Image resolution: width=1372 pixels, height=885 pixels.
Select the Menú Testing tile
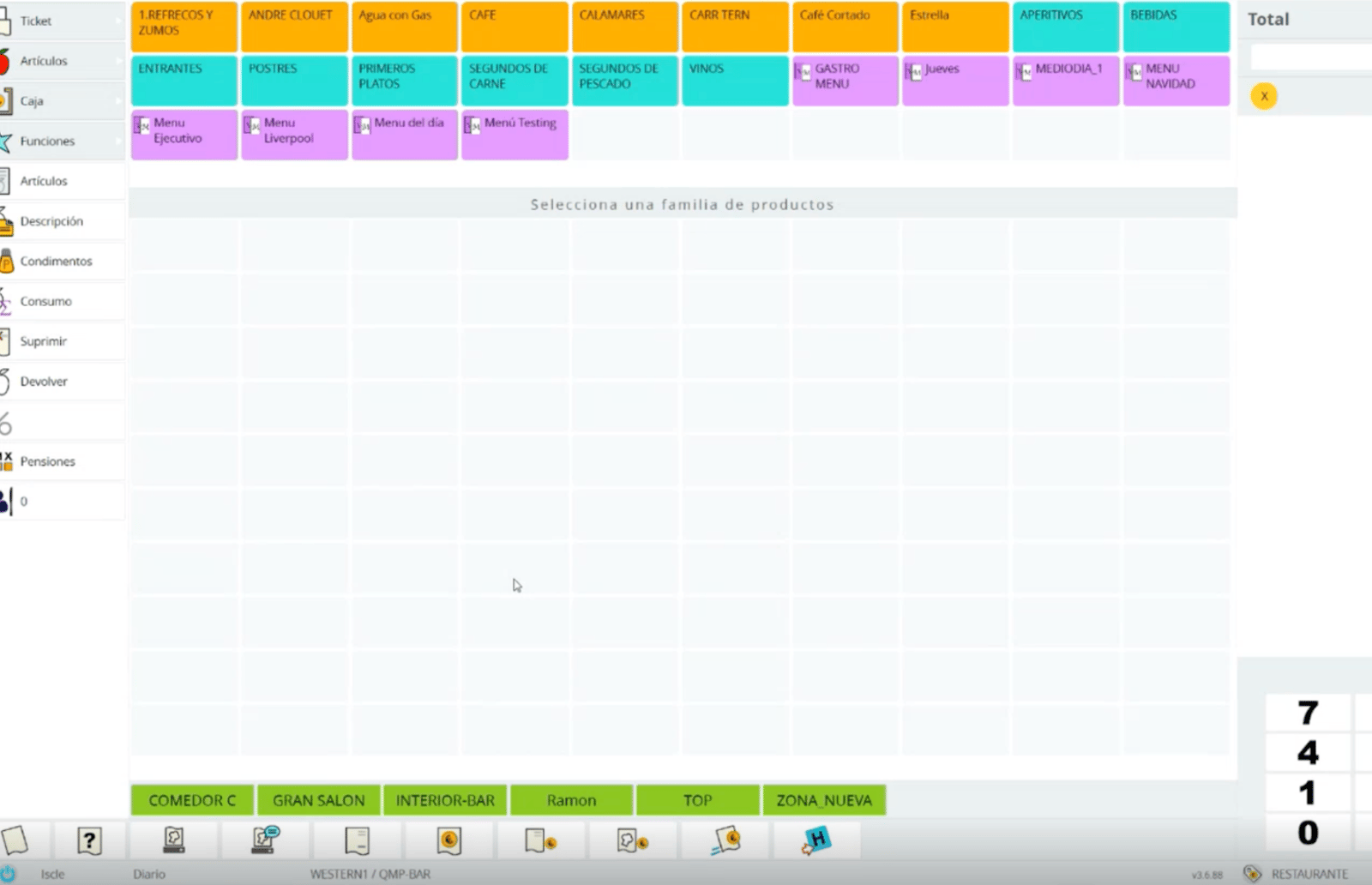coord(514,135)
